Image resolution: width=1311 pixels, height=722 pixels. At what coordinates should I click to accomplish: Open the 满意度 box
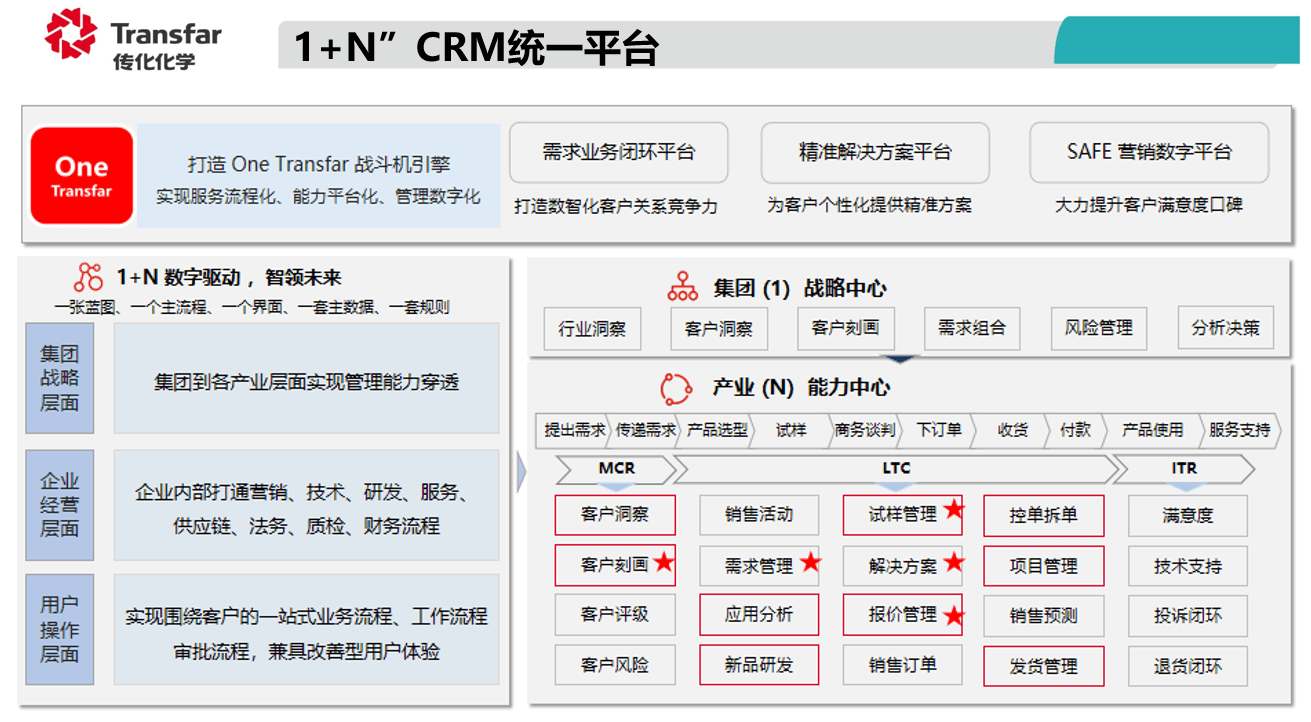click(x=1188, y=516)
